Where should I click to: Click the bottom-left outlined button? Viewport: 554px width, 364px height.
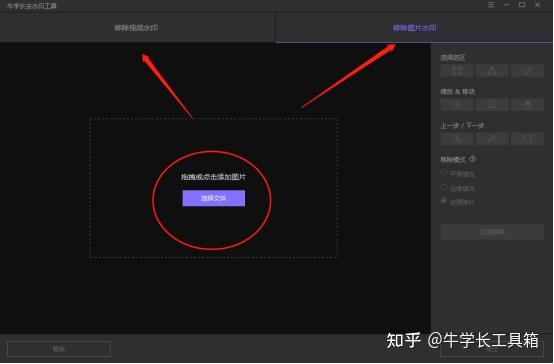(59, 349)
